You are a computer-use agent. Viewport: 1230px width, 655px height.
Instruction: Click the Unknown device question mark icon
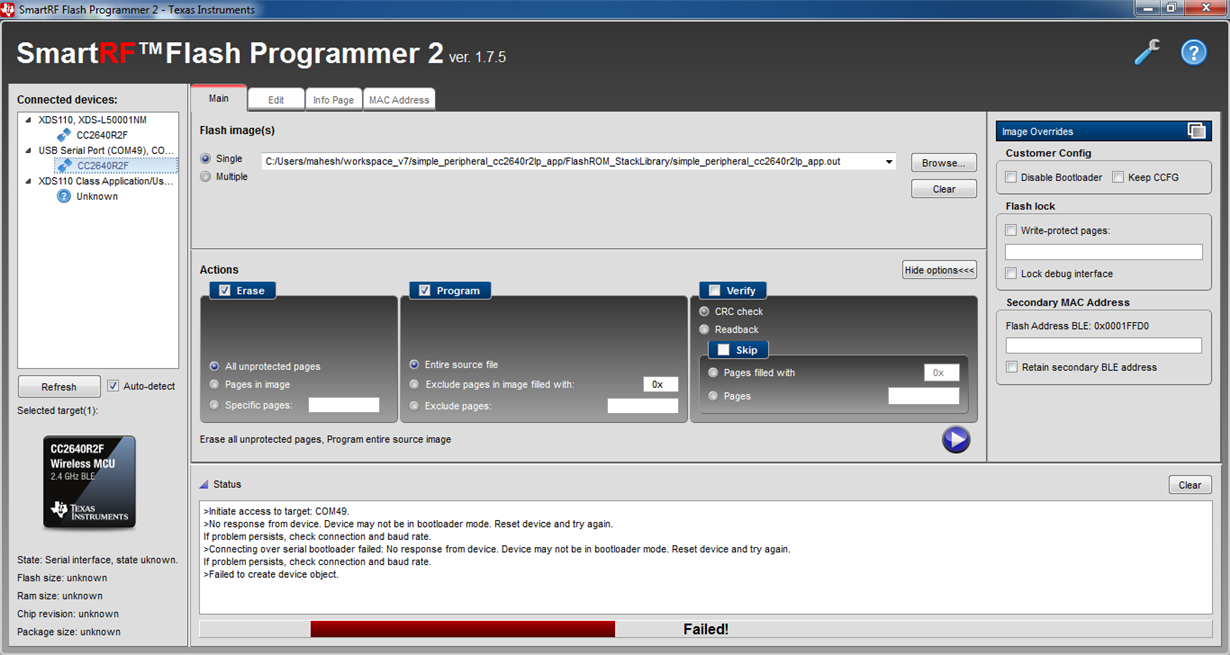(x=64, y=197)
